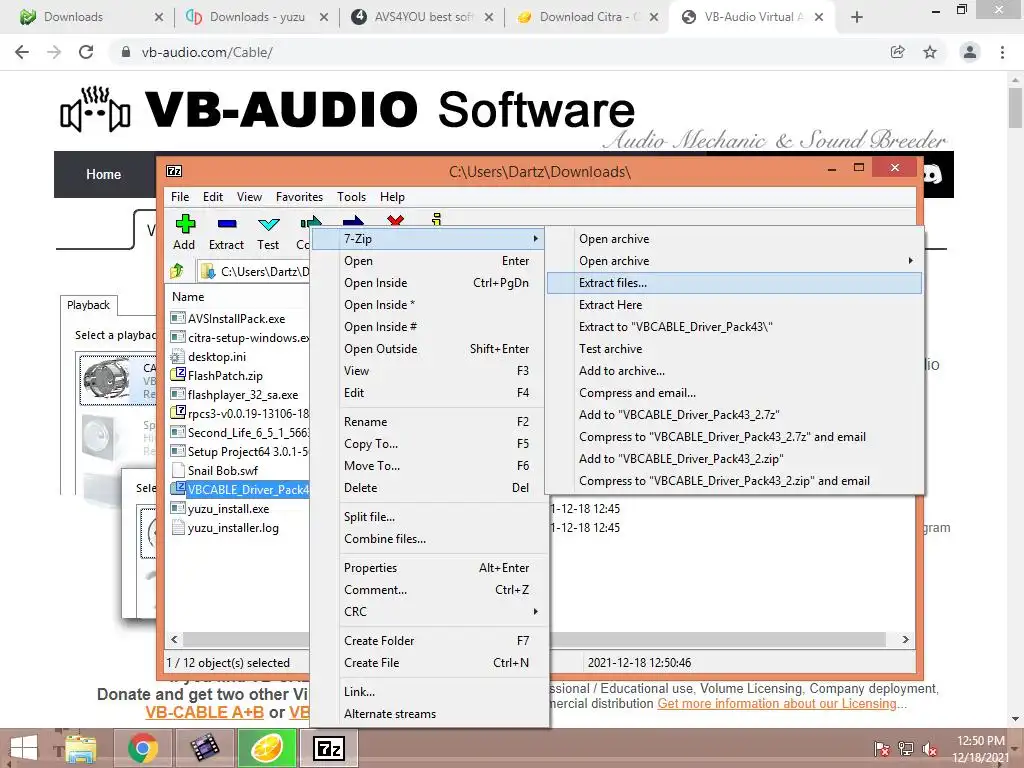The width and height of the screenshot is (1024, 768).
Task: Select Move To... in the context menu
Action: click(428, 466)
